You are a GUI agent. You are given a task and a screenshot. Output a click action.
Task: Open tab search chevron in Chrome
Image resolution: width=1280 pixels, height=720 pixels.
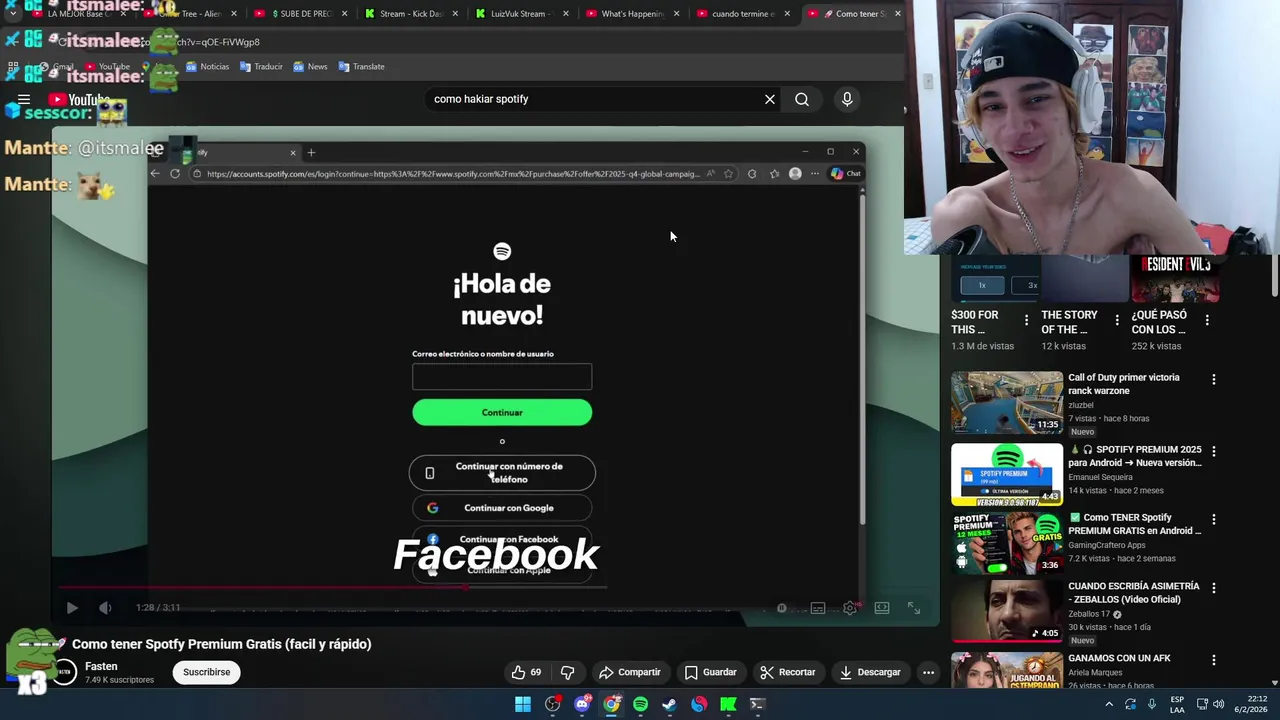pos(12,14)
